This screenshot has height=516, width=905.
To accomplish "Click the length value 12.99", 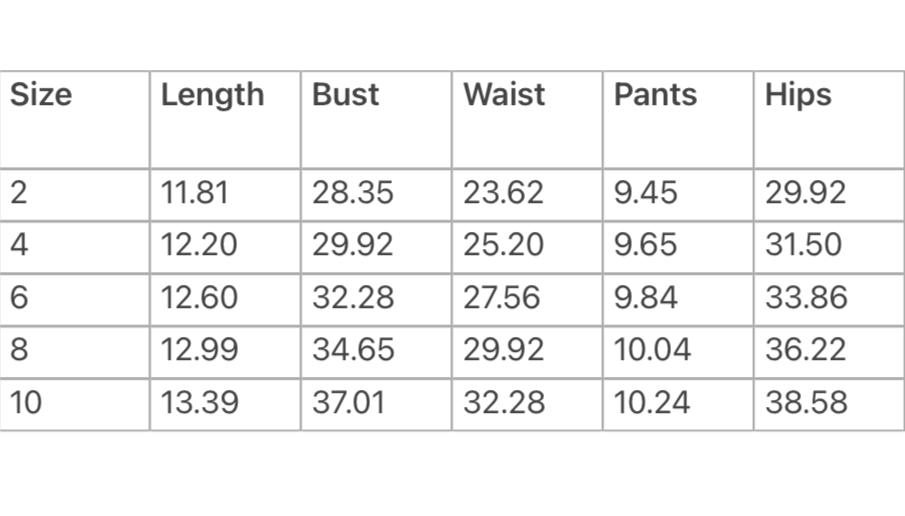I will click(x=199, y=349).
